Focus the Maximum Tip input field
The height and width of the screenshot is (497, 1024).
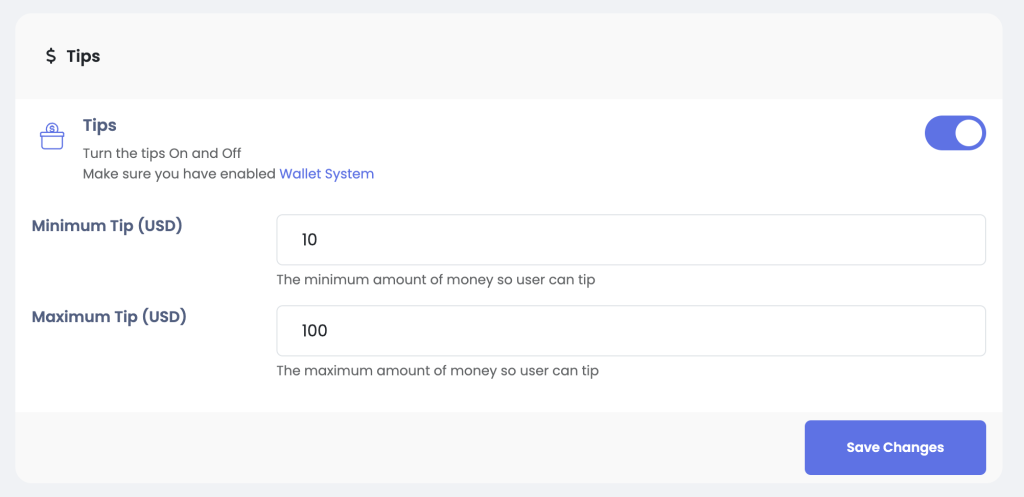631,330
